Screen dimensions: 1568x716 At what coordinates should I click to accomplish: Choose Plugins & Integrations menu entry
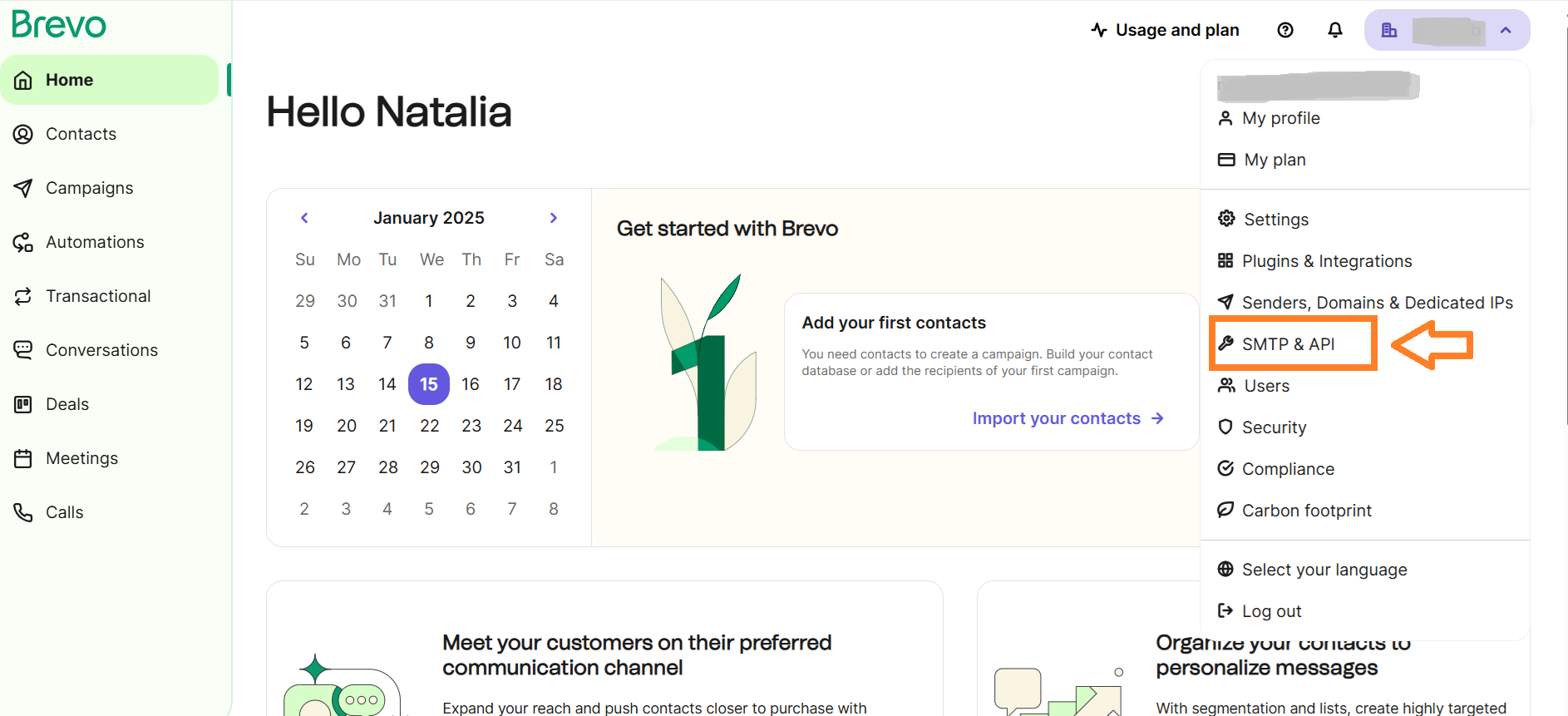click(x=1326, y=261)
